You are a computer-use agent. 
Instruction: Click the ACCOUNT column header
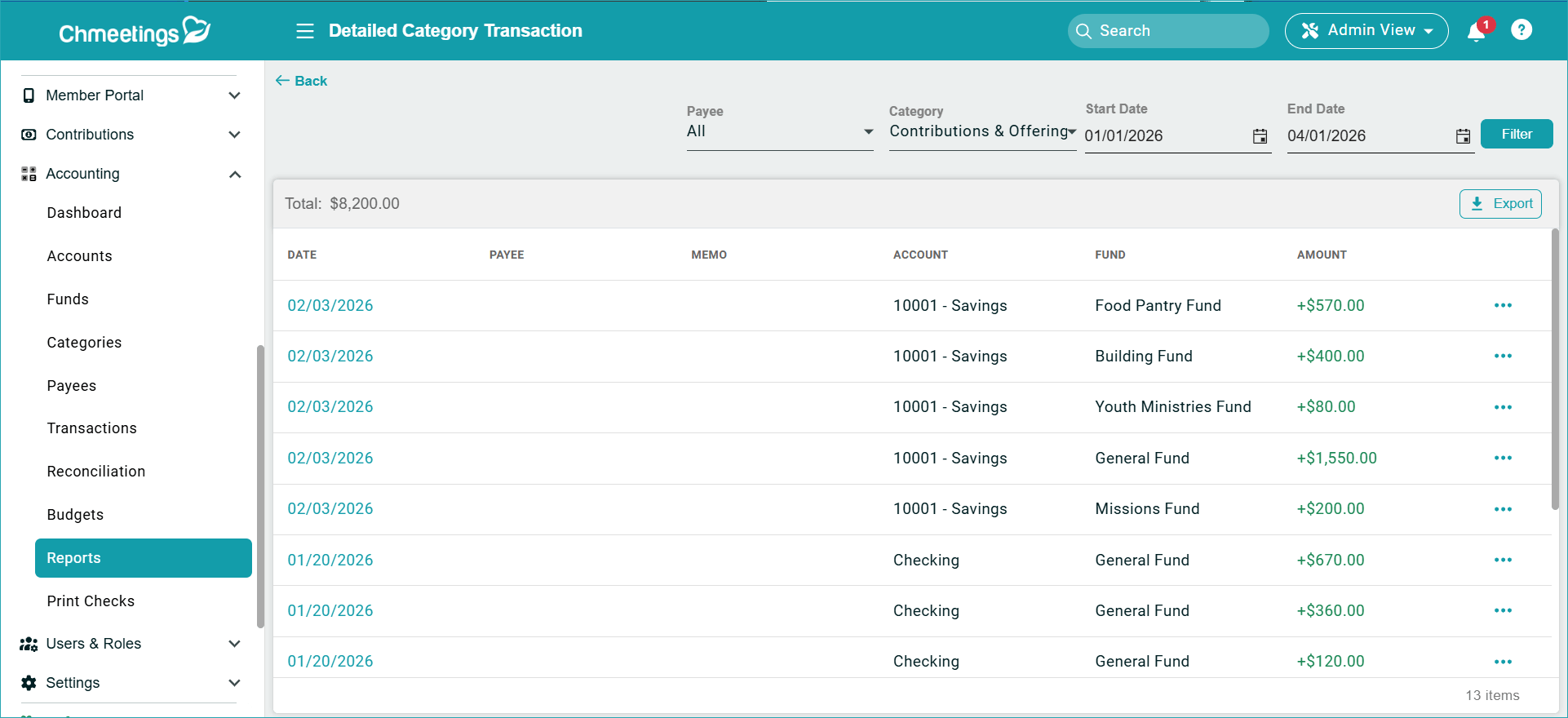920,255
